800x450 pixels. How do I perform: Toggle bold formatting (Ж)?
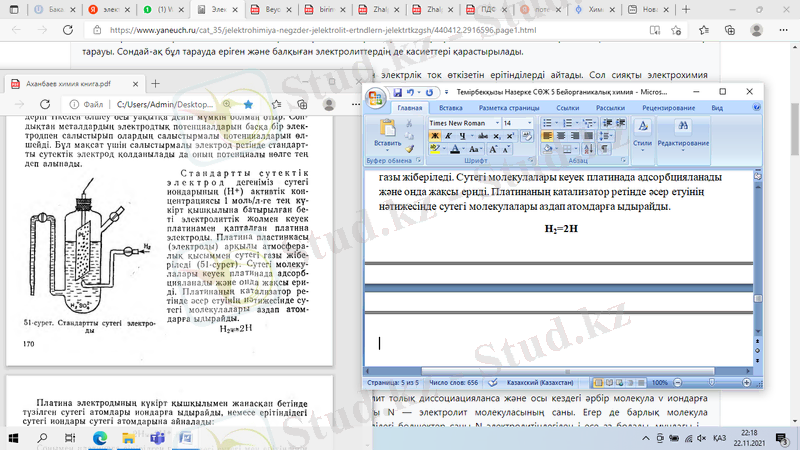[433, 137]
